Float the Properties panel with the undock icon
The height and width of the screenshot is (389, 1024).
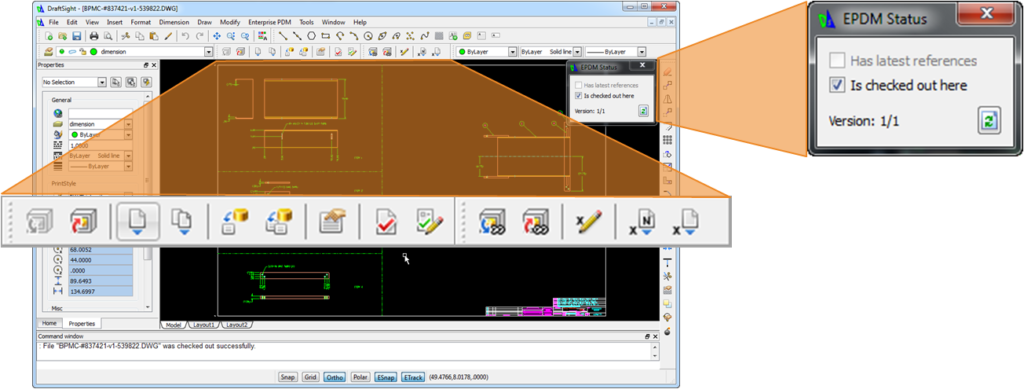click(146, 65)
